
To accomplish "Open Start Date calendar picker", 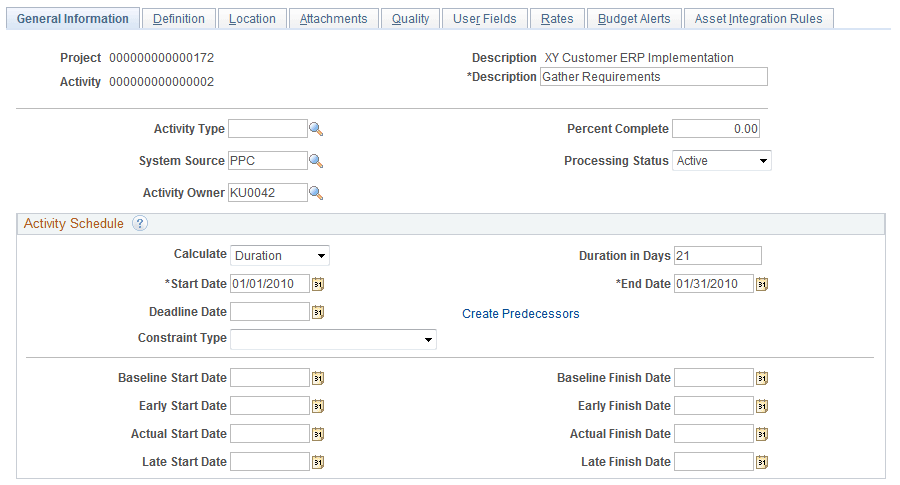I will point(318,284).
